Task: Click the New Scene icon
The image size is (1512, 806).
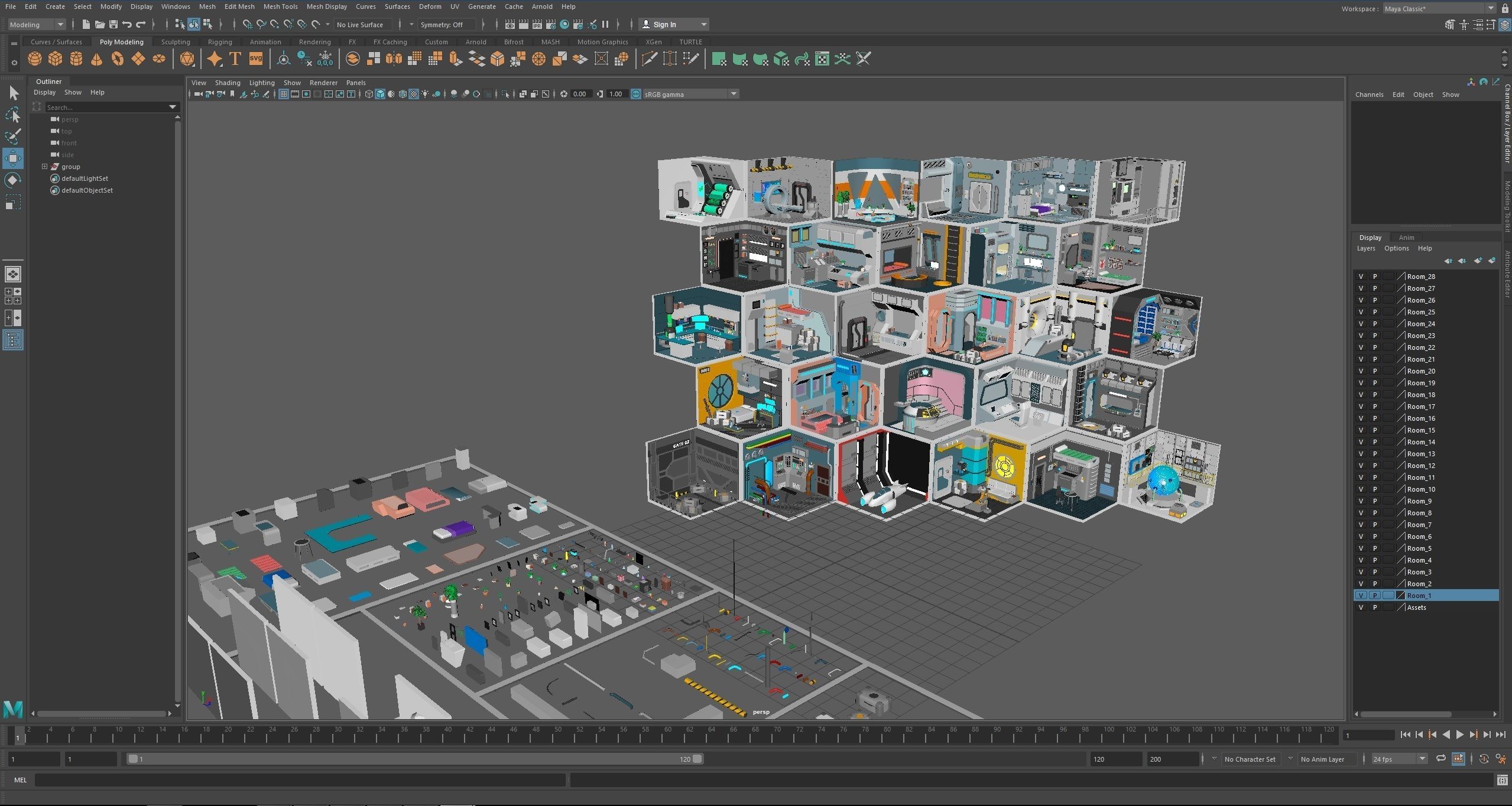Action: (86, 24)
